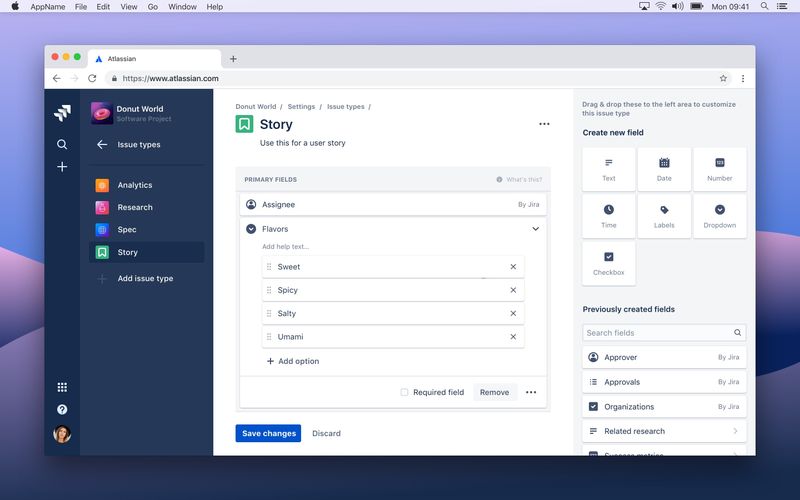Select the Labels new field card

point(664,216)
